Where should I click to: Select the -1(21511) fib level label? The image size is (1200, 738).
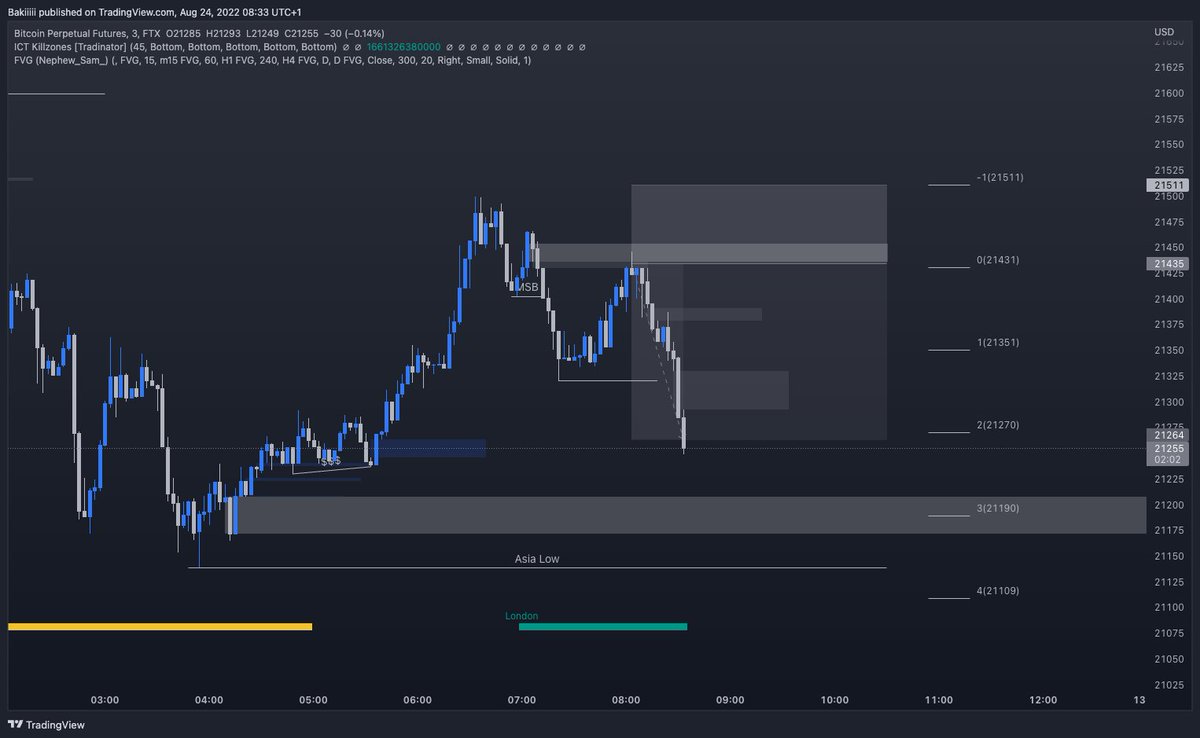point(1000,177)
